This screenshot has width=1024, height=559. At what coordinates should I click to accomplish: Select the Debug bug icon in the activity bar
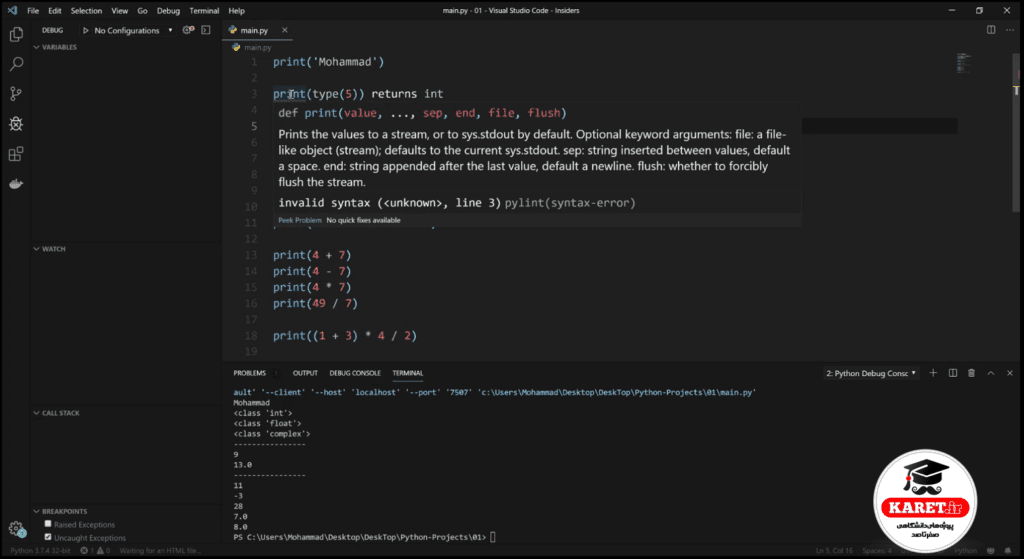tap(16, 123)
